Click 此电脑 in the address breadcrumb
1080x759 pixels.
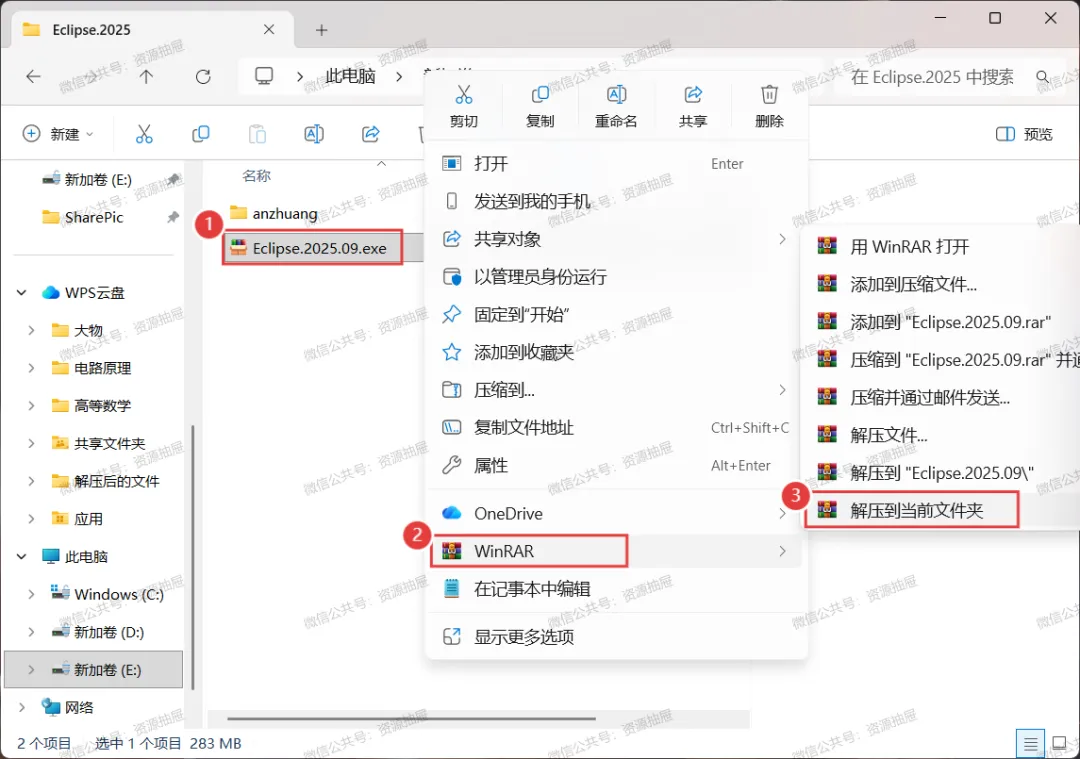[x=350, y=76]
